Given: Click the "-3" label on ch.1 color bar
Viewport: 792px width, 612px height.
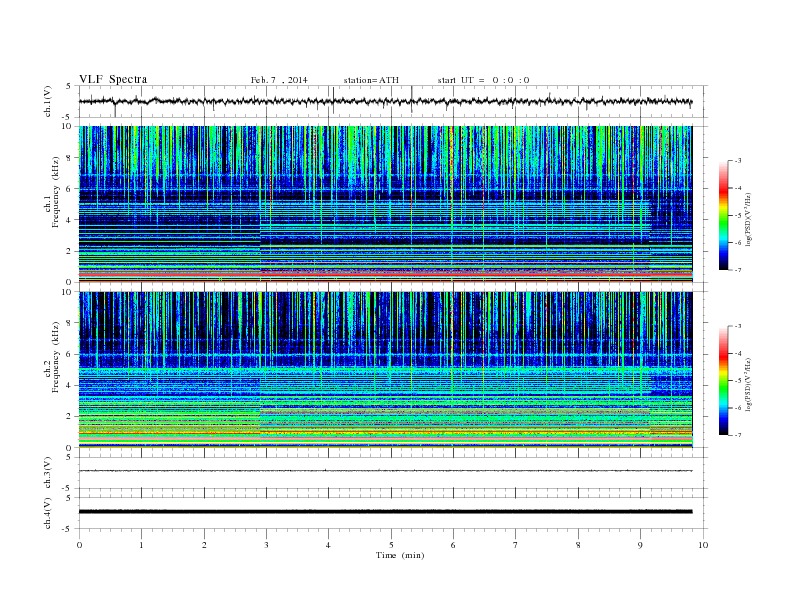Looking at the screenshot, I should [x=737, y=161].
